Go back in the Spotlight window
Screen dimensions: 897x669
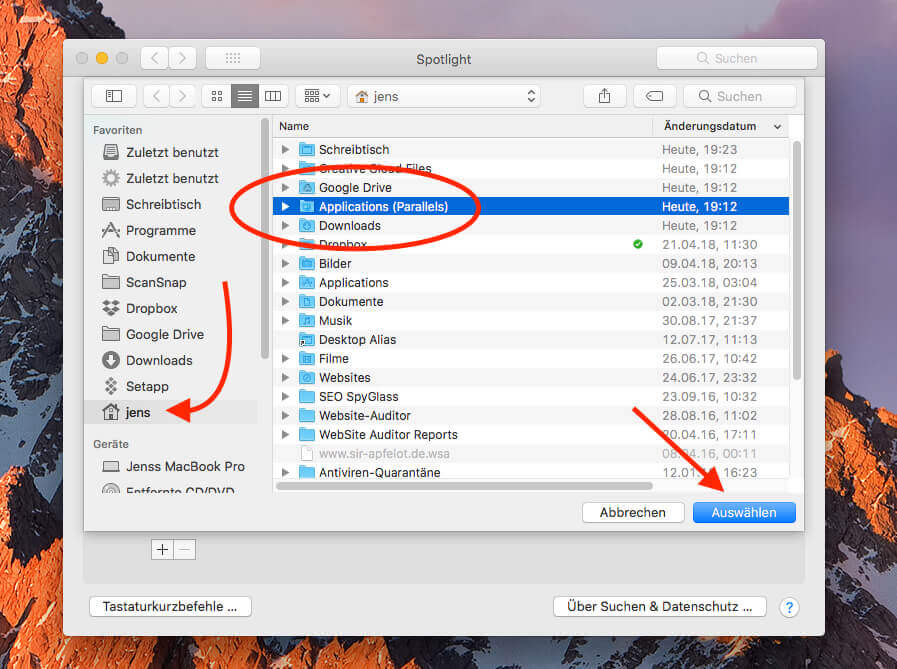tap(154, 58)
